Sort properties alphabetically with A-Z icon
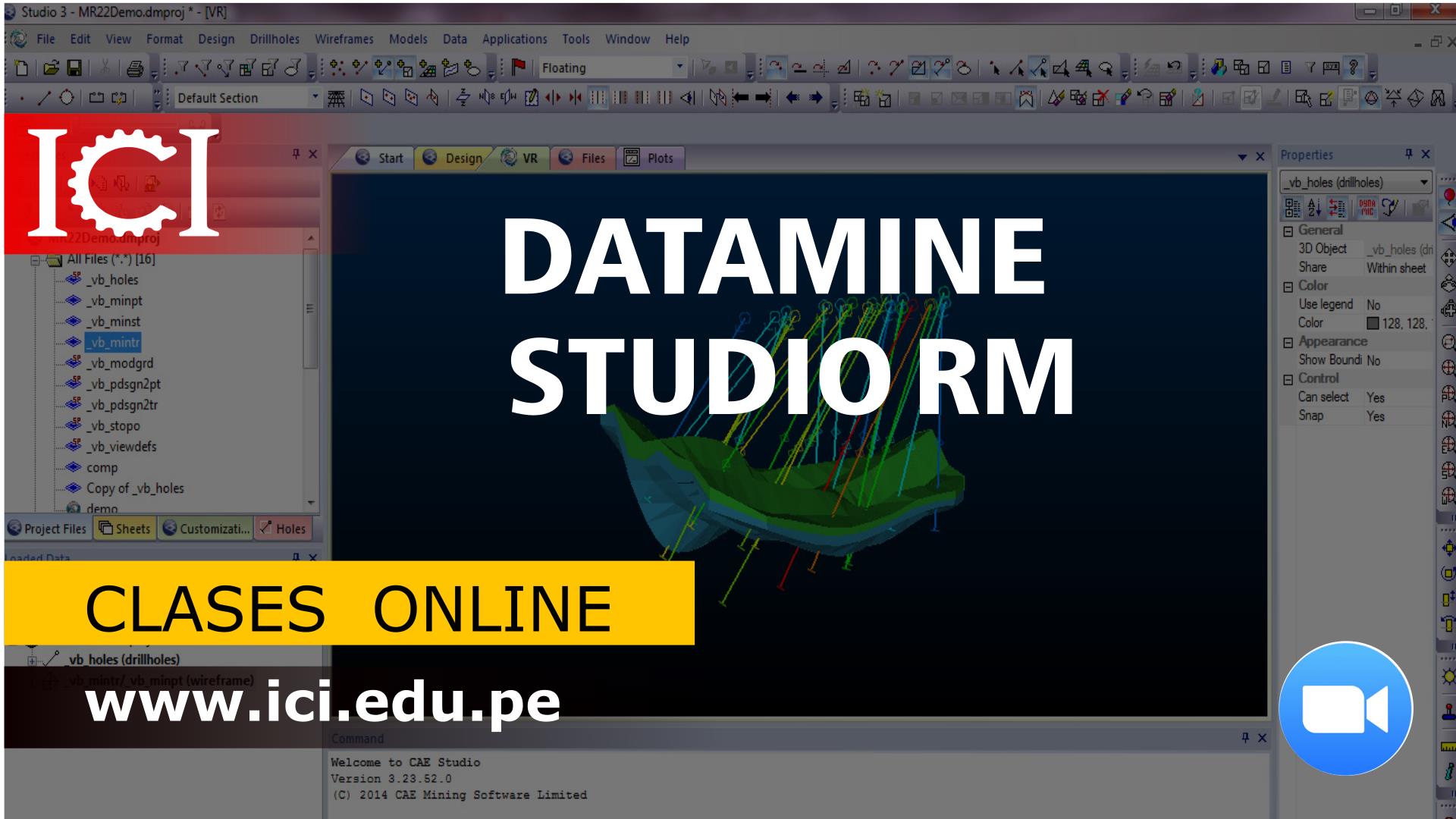1456x819 pixels. pyautogui.click(x=1315, y=207)
